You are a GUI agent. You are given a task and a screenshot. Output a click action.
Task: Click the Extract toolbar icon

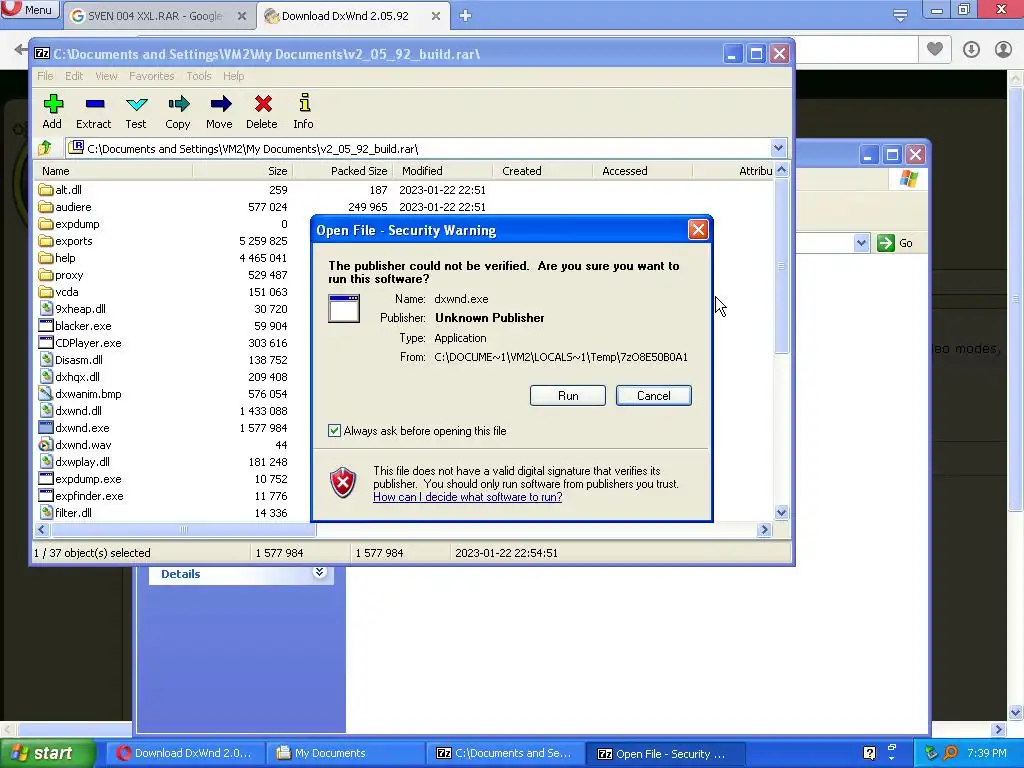pos(95,104)
